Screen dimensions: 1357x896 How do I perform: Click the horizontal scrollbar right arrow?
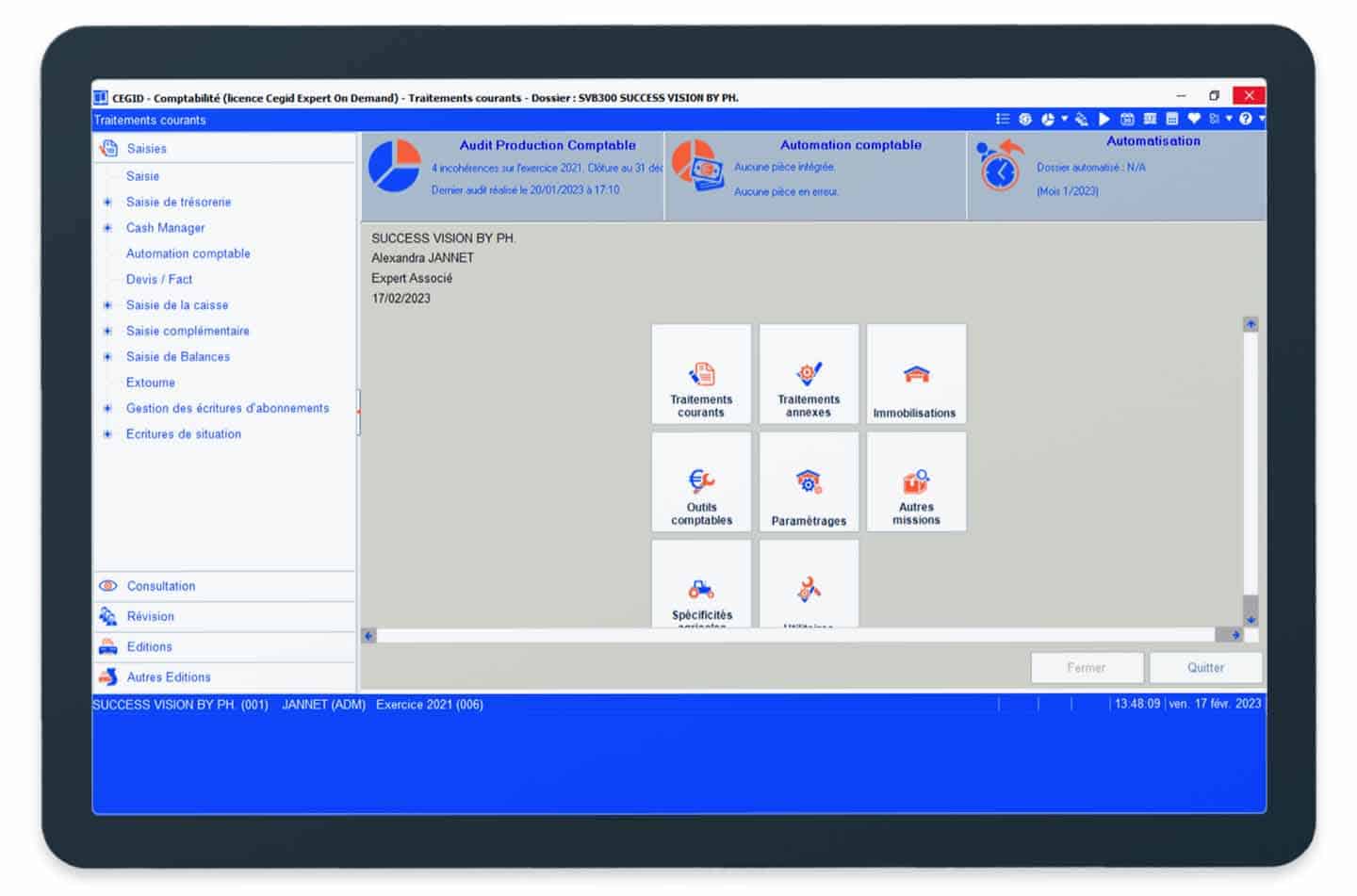(1234, 636)
